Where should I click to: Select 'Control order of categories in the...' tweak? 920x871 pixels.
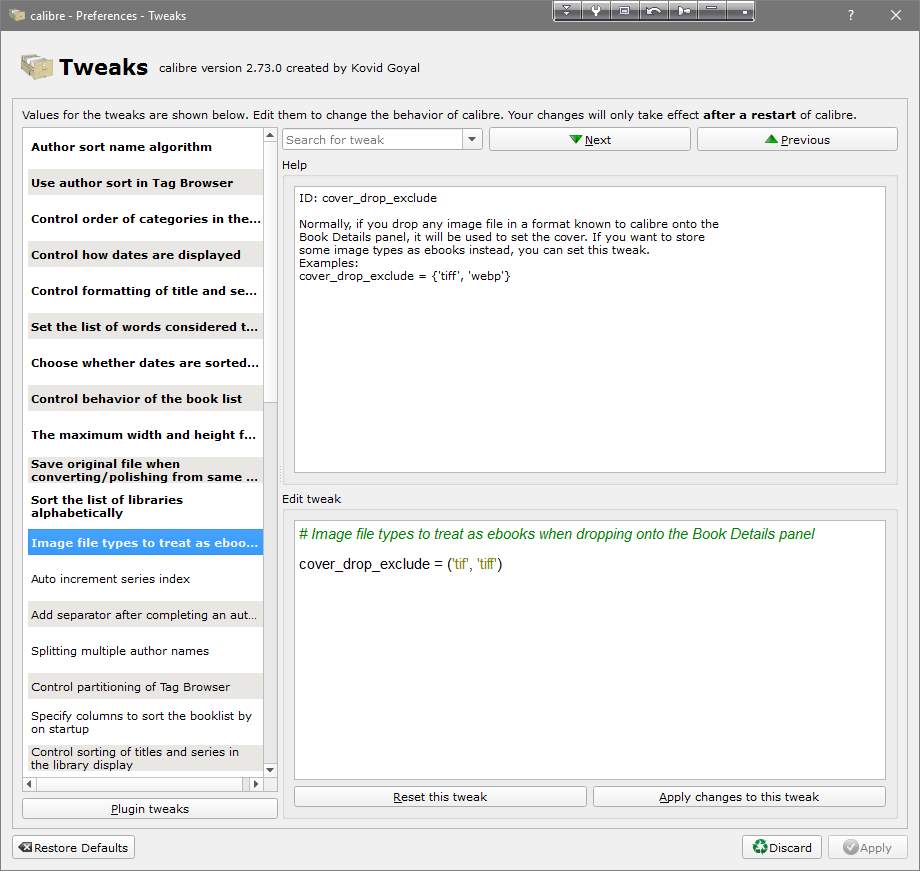(145, 219)
